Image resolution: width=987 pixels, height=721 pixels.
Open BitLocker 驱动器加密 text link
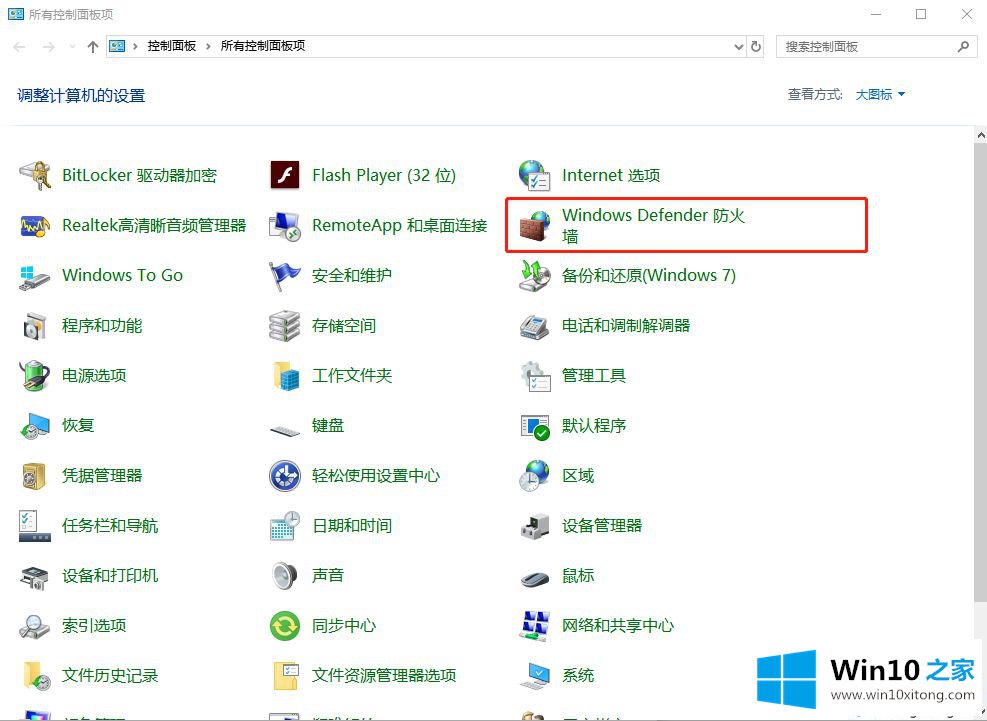(x=139, y=175)
